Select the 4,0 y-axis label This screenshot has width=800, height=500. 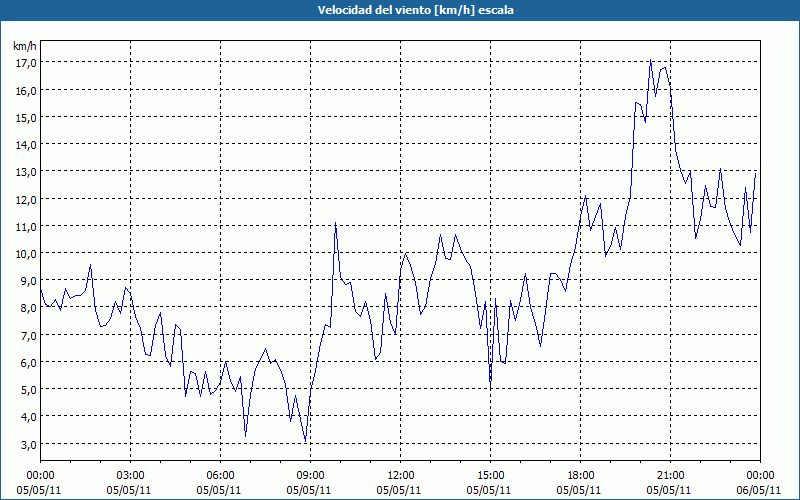29,417
